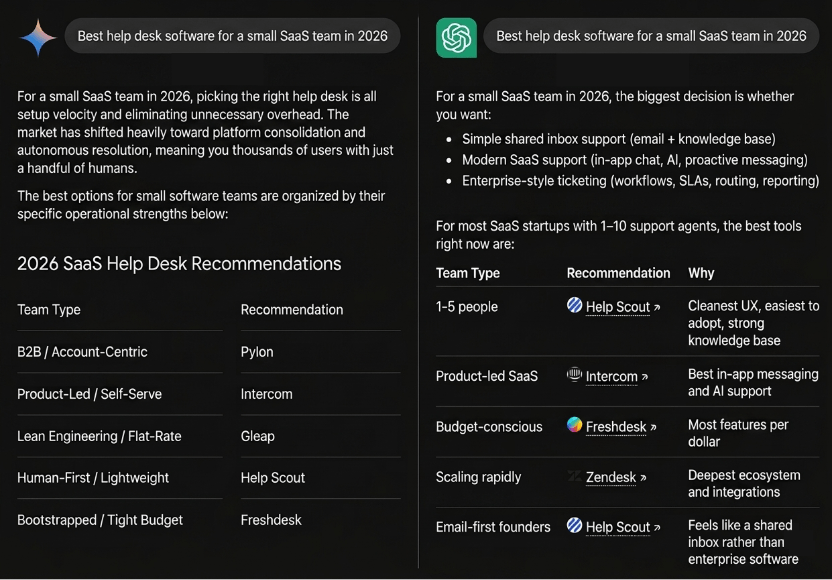This screenshot has width=832, height=580.
Task: Click the 'Feels like a shared inbox' reason
Action: [x=743, y=542]
